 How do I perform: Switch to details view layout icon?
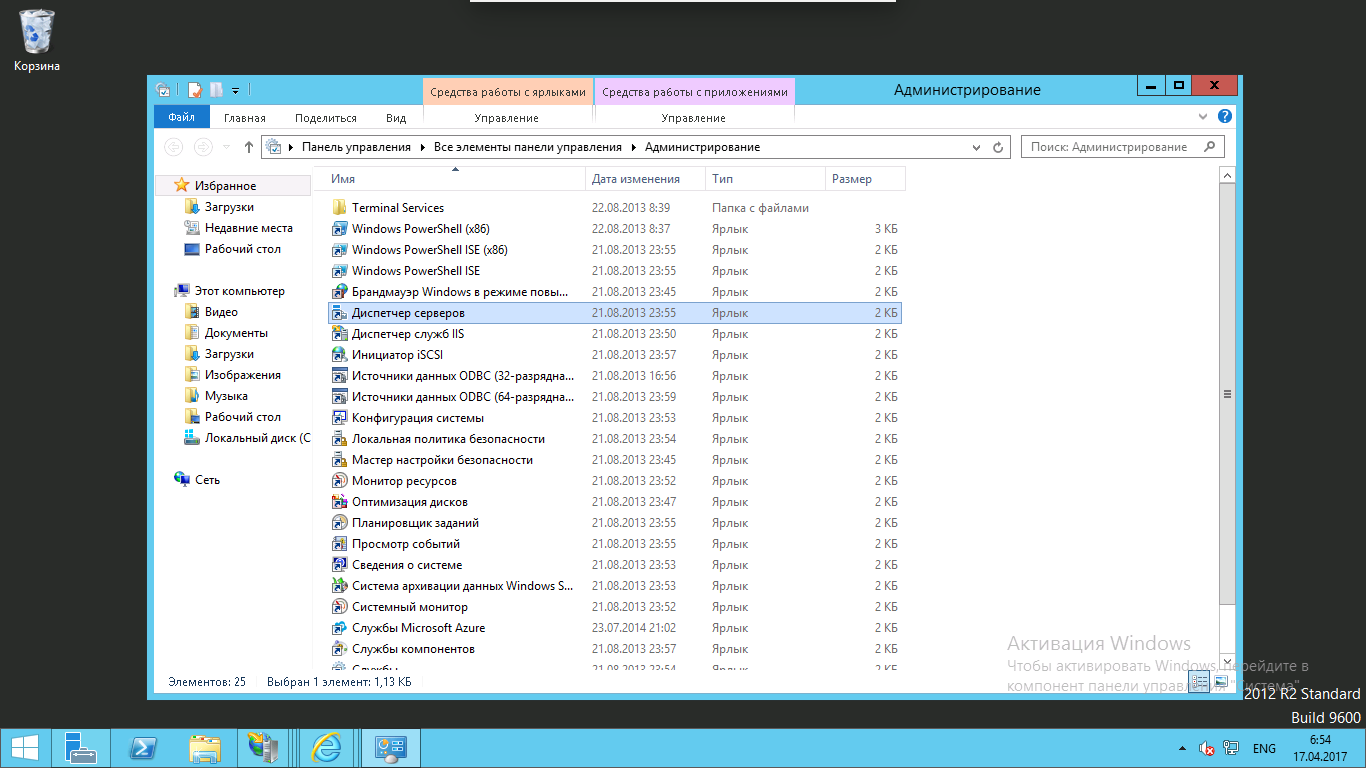click(x=1200, y=681)
